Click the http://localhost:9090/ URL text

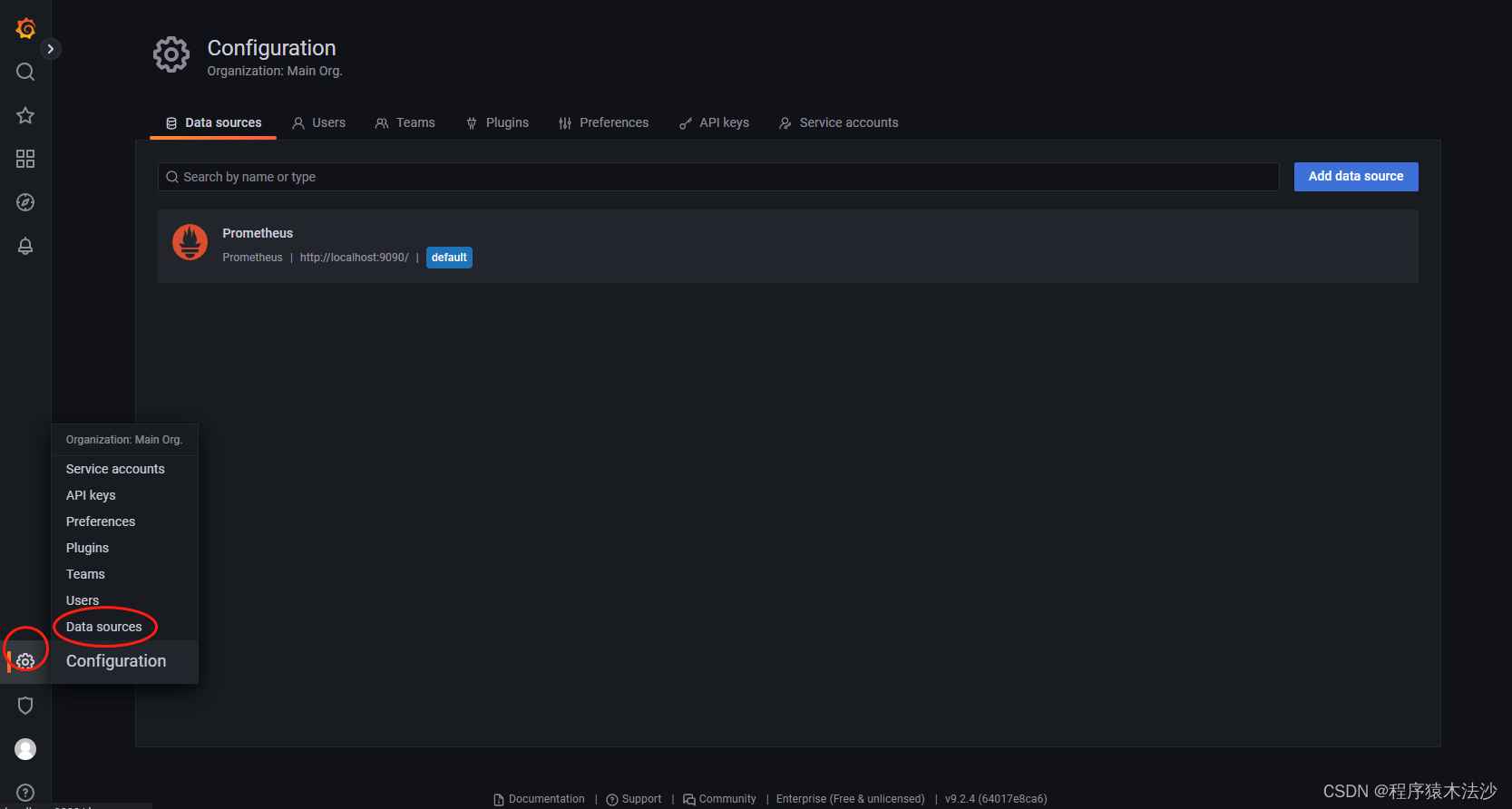pos(354,258)
